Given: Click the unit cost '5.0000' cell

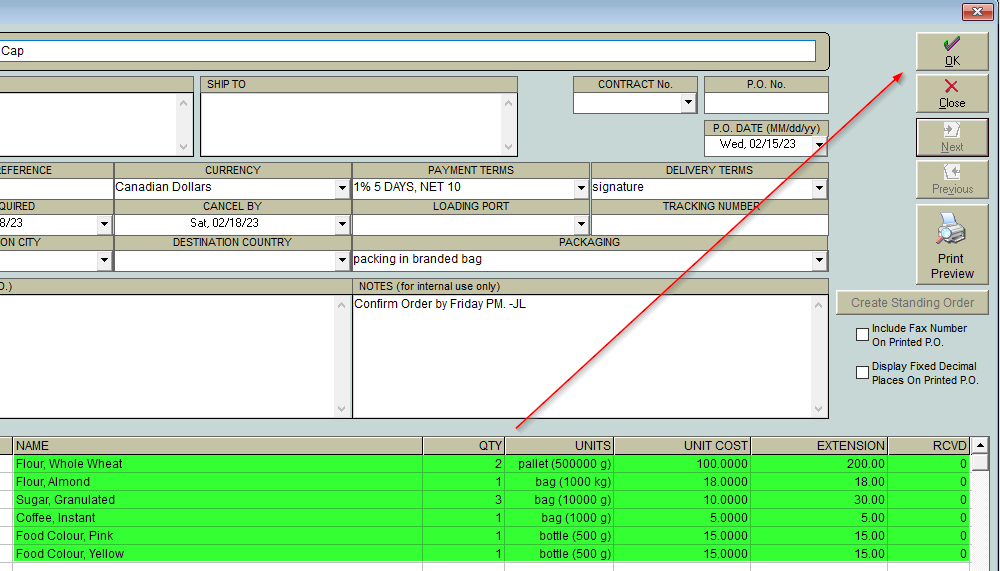Looking at the screenshot, I should (682, 517).
